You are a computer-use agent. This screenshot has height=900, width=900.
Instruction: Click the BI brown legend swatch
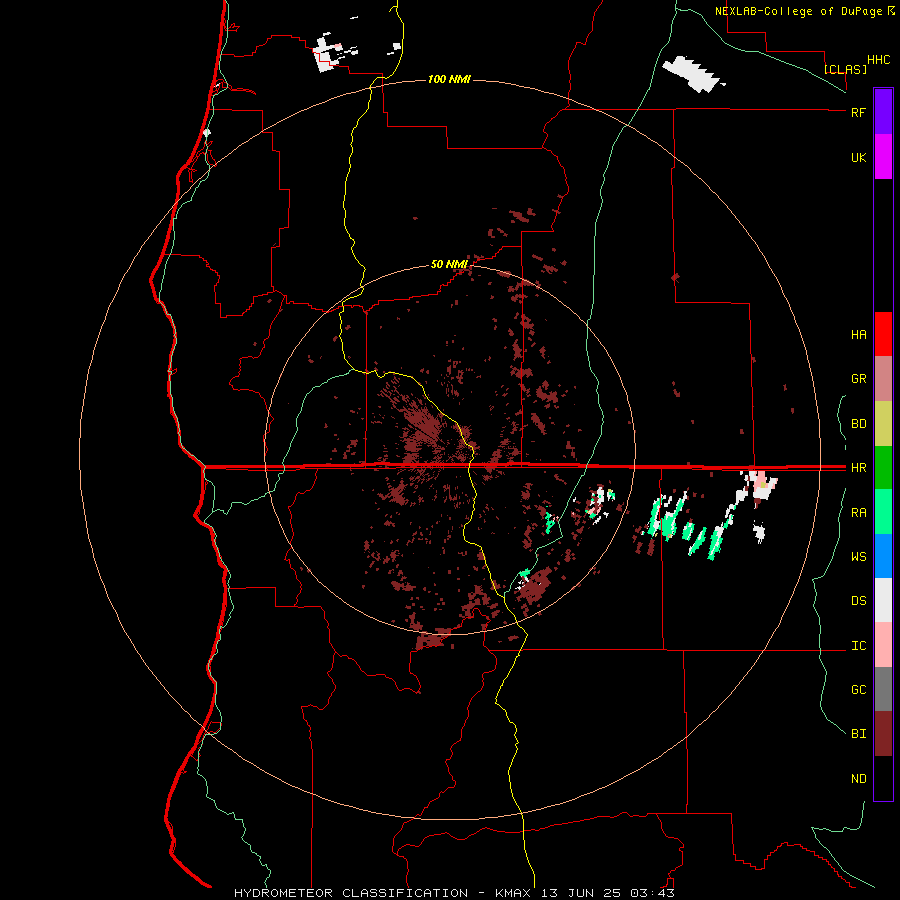[883, 734]
